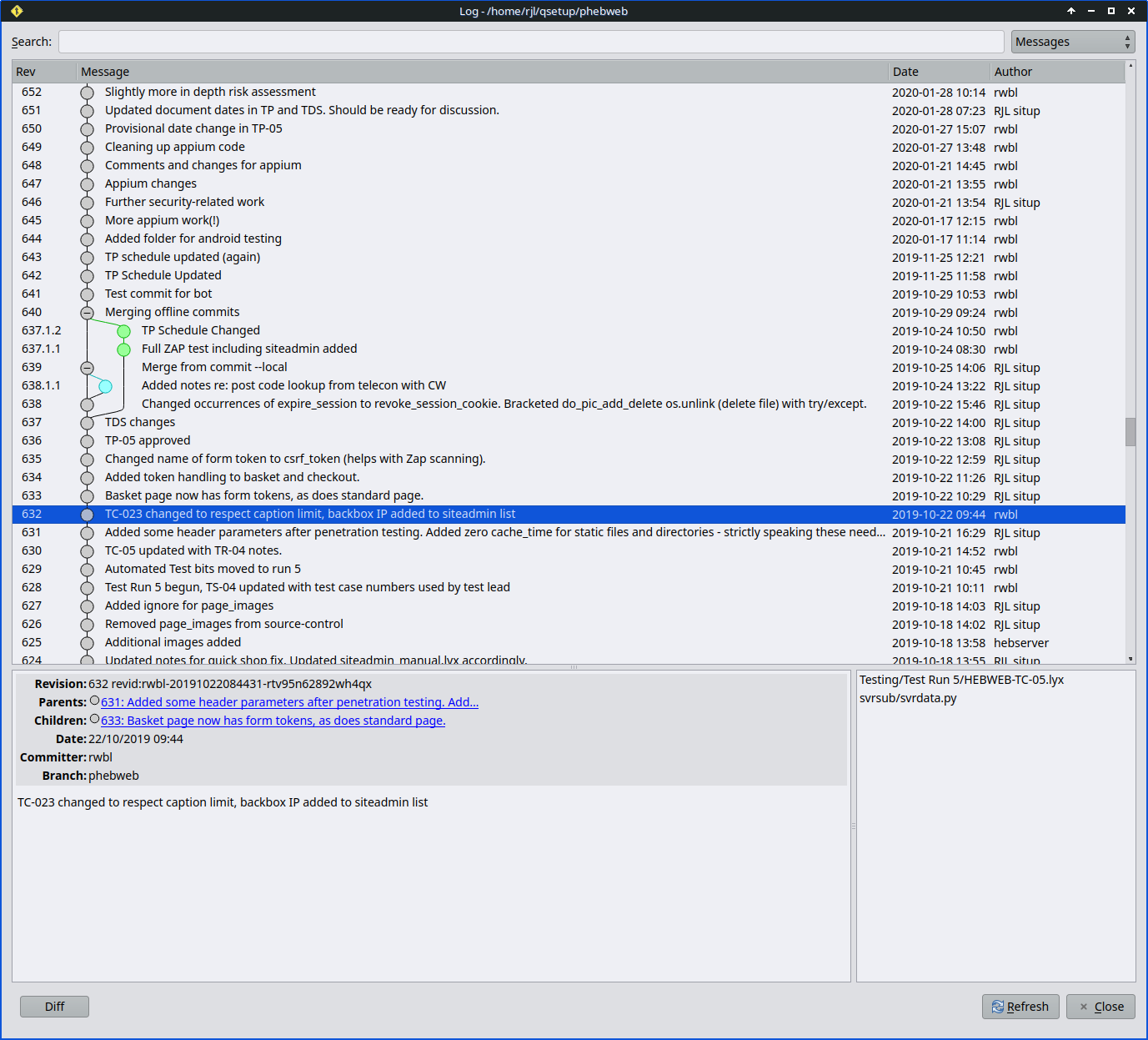Select 'Removed page_images from source-control' row
Image resolution: width=1148 pixels, height=1040 pixels.
click(x=569, y=624)
